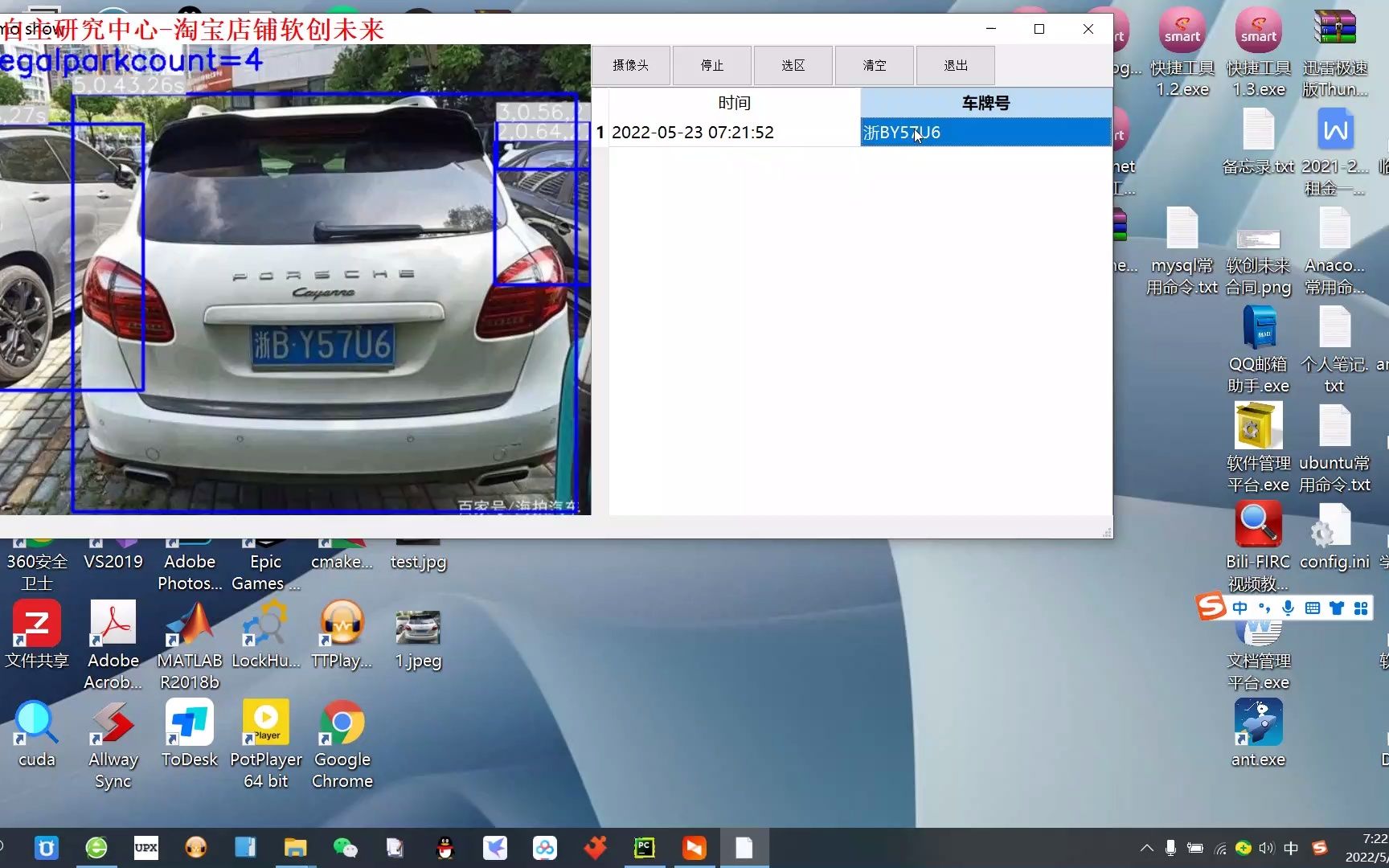Open 360 browser from the taskbar
This screenshot has height=868, width=1389.
coord(96,848)
